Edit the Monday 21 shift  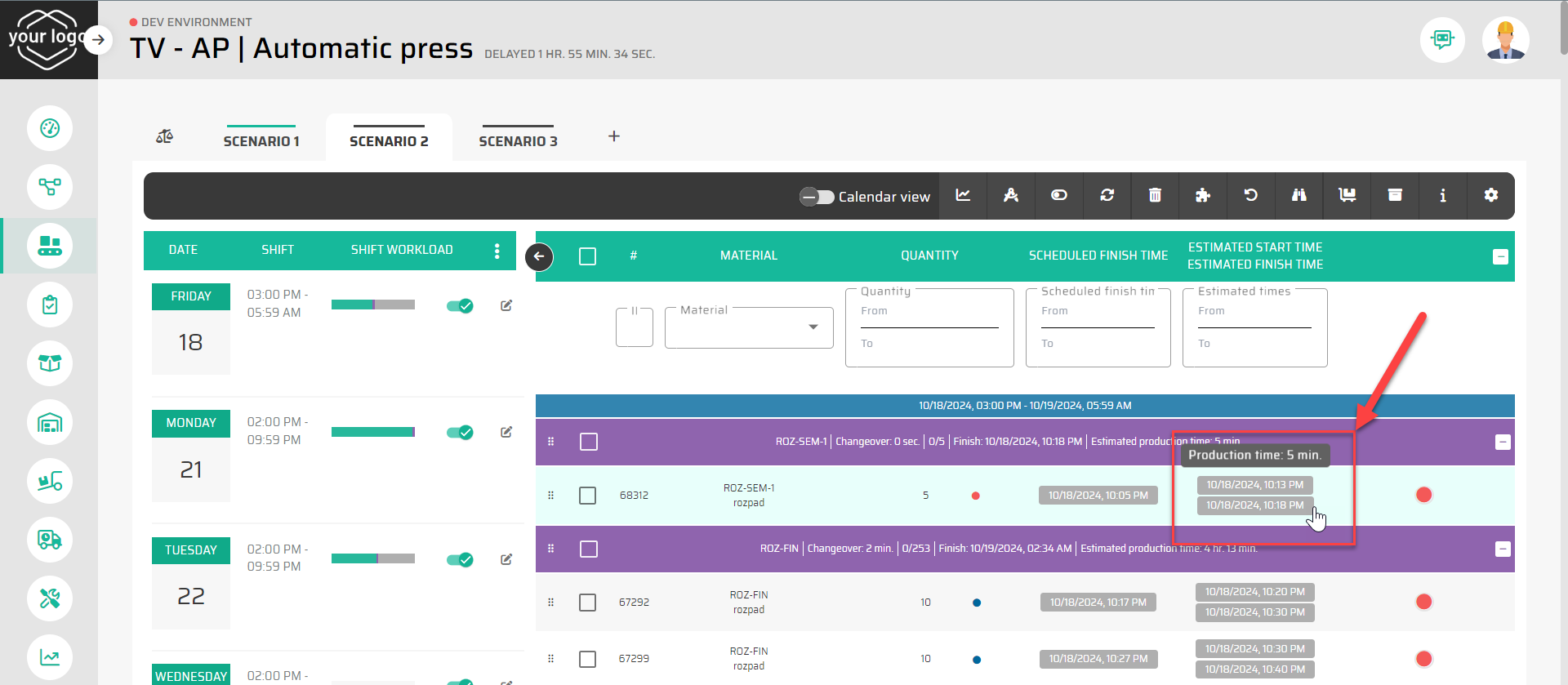[506, 432]
